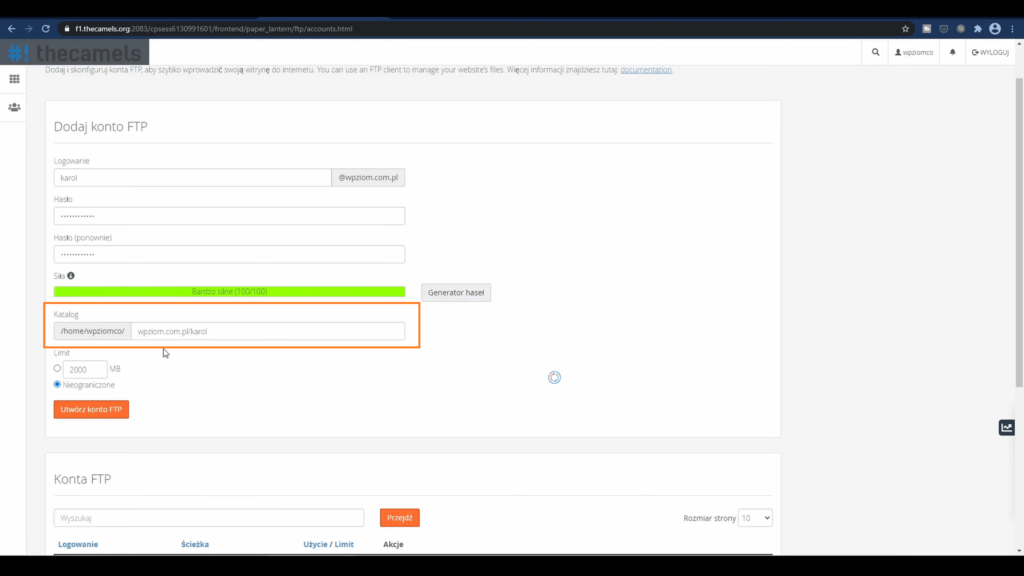Screen dimensions: 1024x576
Task: Sort accounts by Ścieżka column
Action: [195, 545]
